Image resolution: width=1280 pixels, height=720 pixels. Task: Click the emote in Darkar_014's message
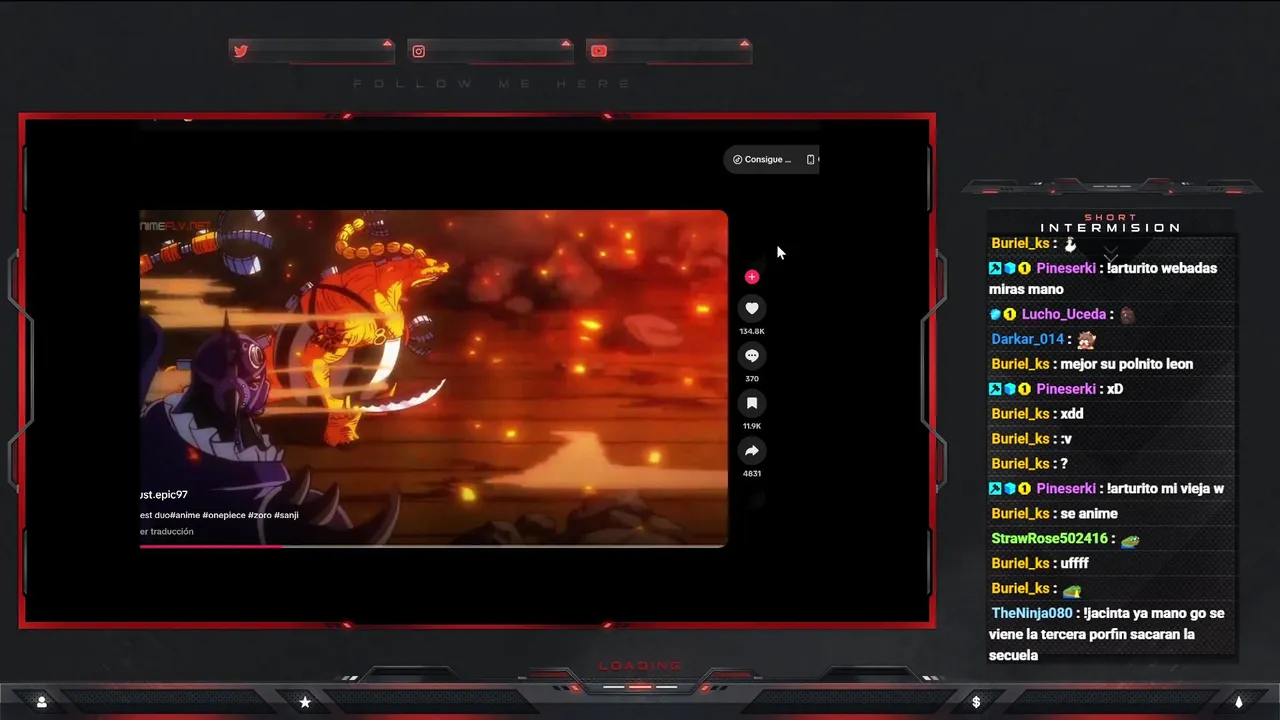[1086, 340]
